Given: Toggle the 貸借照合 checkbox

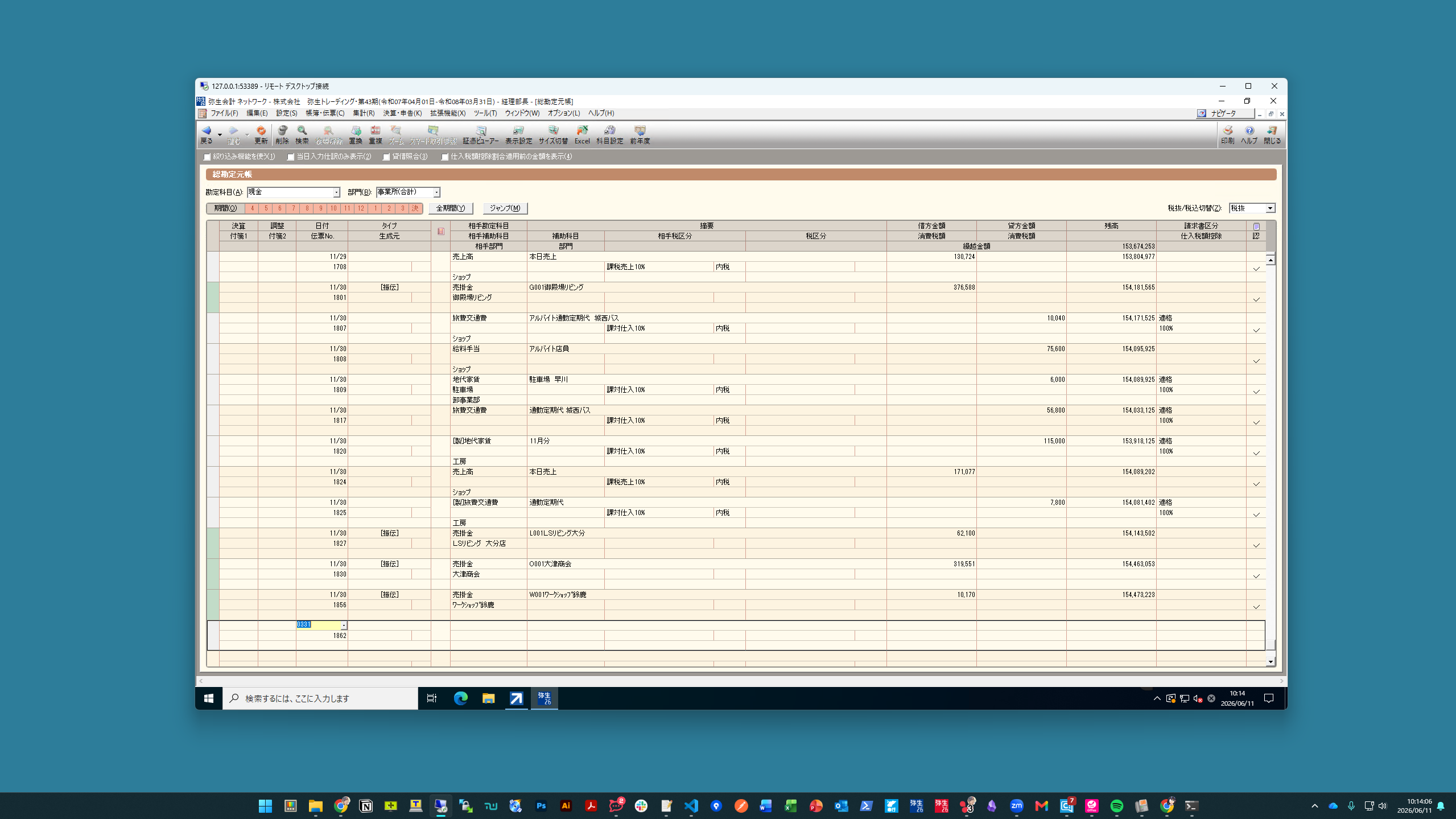Looking at the screenshot, I should 386,157.
